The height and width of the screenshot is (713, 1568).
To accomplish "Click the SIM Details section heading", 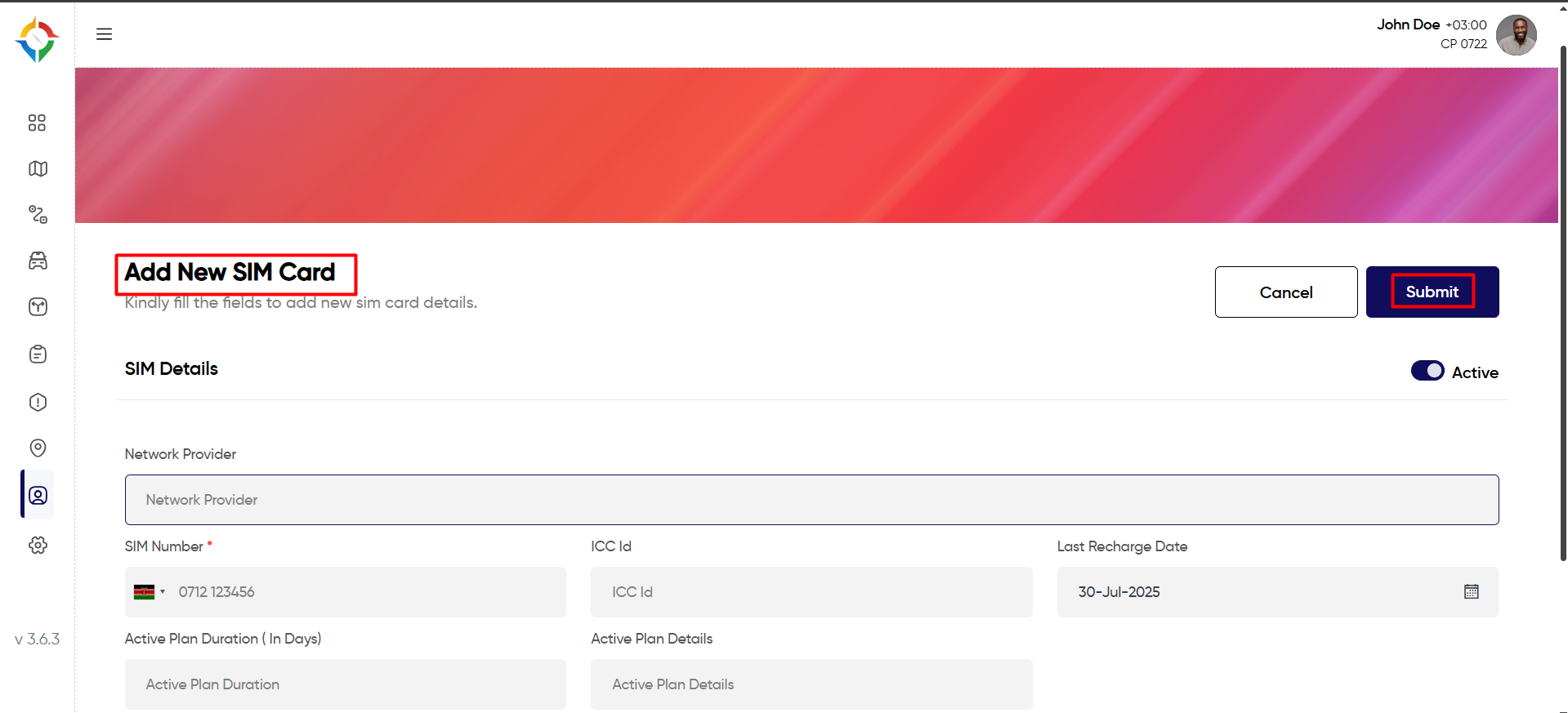I will (172, 368).
